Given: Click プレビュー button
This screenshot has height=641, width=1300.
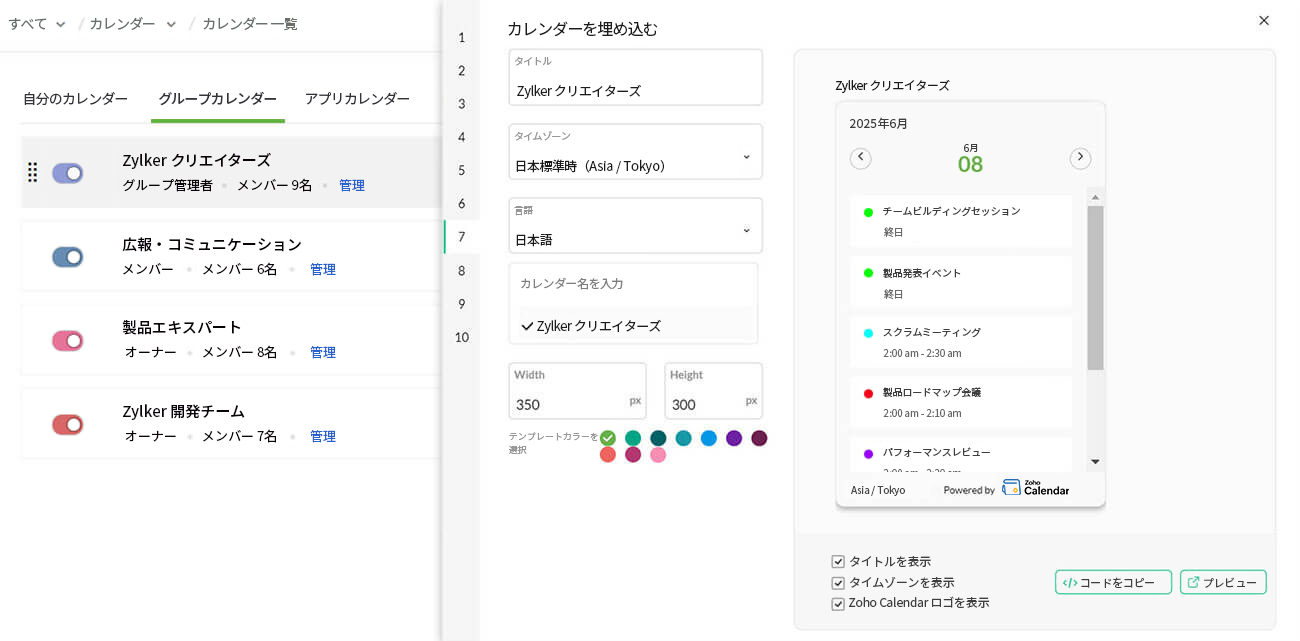Looking at the screenshot, I should click(x=1223, y=583).
